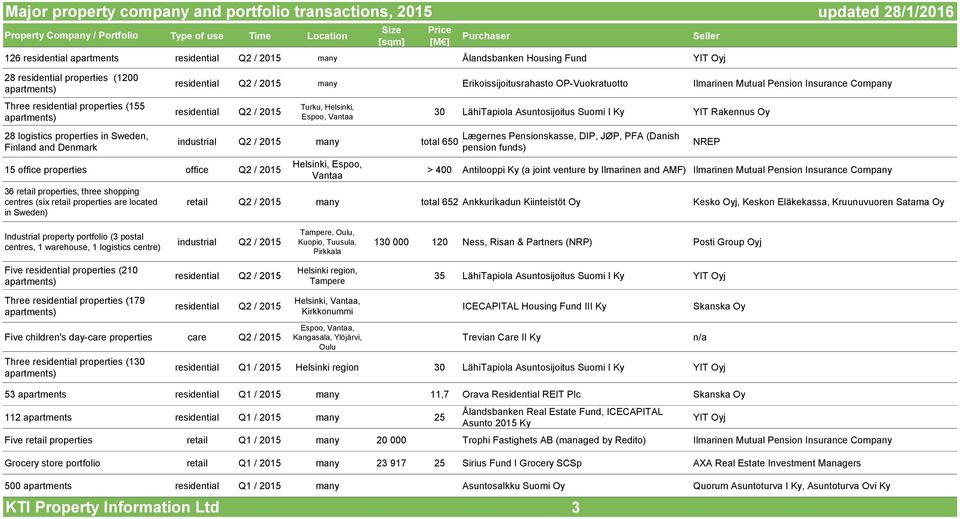Click purchaser 'Asuntosalkku Suomi Oy'
Image resolution: width=960 pixels, height=519 pixels.
pos(514,486)
